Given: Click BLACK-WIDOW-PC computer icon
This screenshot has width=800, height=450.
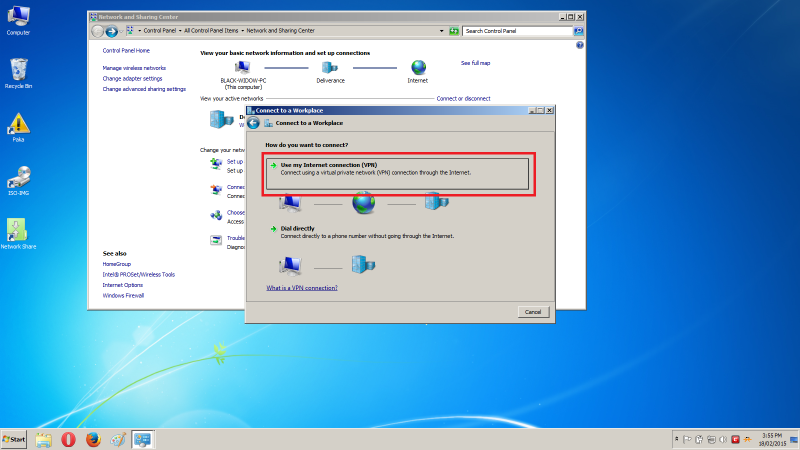Looking at the screenshot, I should (243, 67).
